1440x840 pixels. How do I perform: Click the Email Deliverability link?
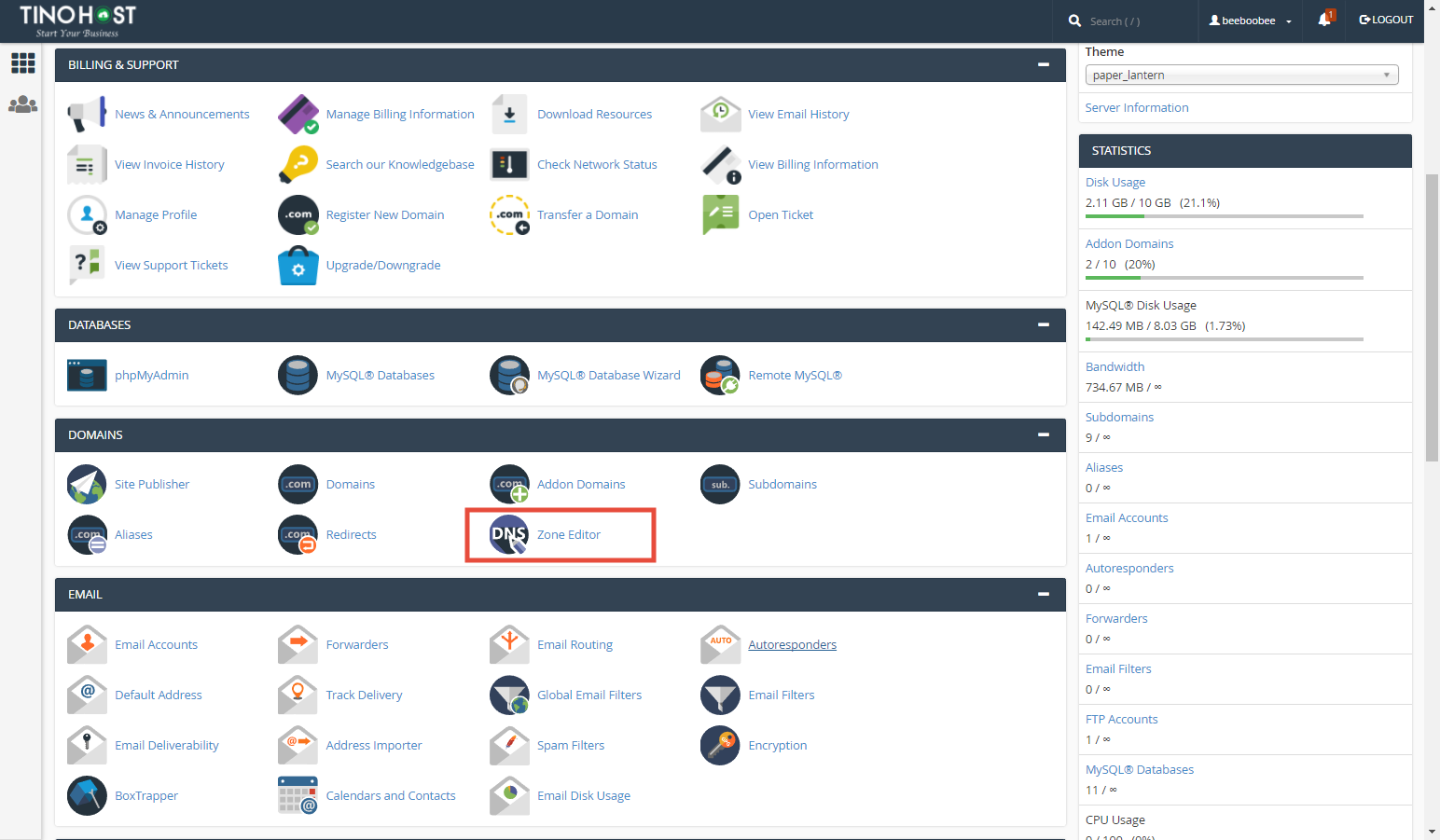point(167,746)
